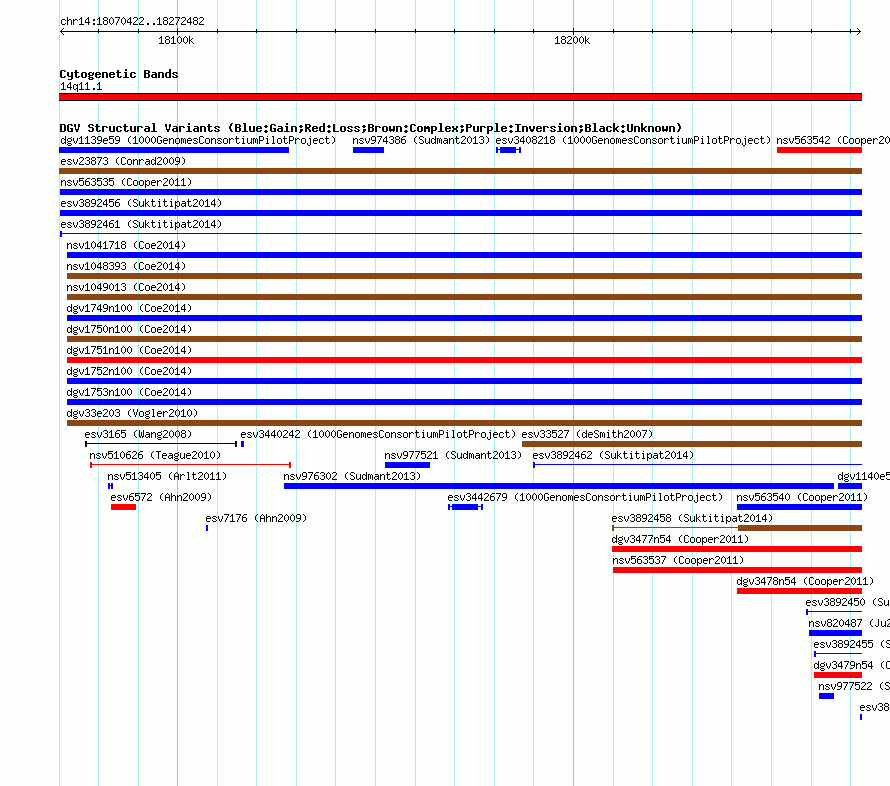The height and width of the screenshot is (786, 890).
Task: Click esv33527 deSmith2007 label
Action: 587,434
